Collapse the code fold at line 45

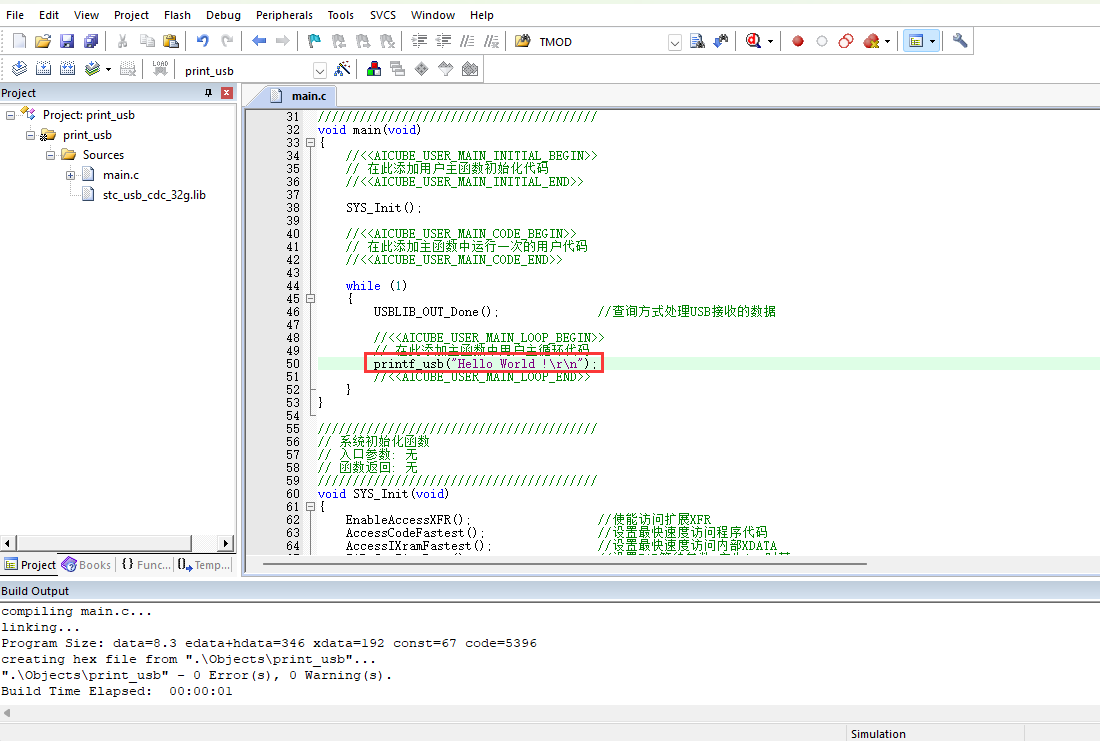click(x=309, y=299)
